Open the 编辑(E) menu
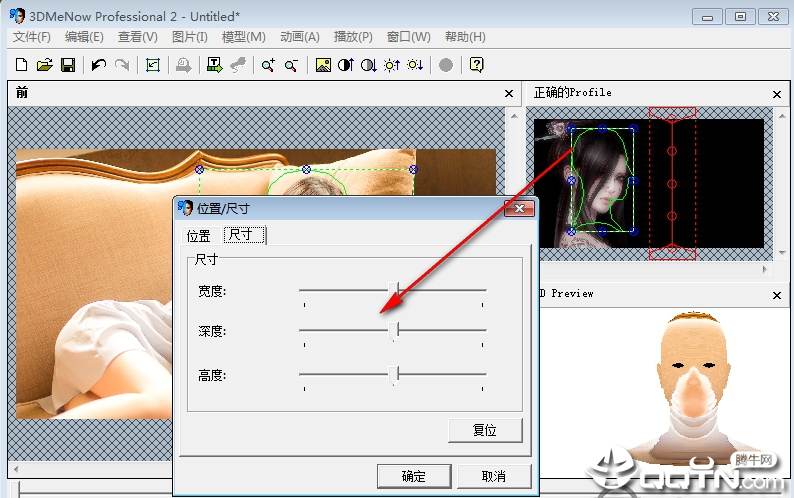 pos(84,37)
